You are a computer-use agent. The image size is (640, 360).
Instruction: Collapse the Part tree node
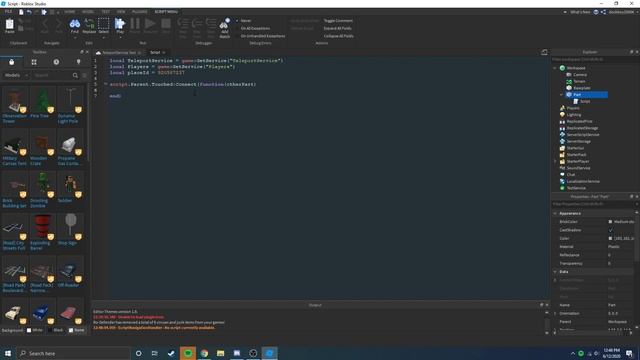pyautogui.click(x=562, y=95)
